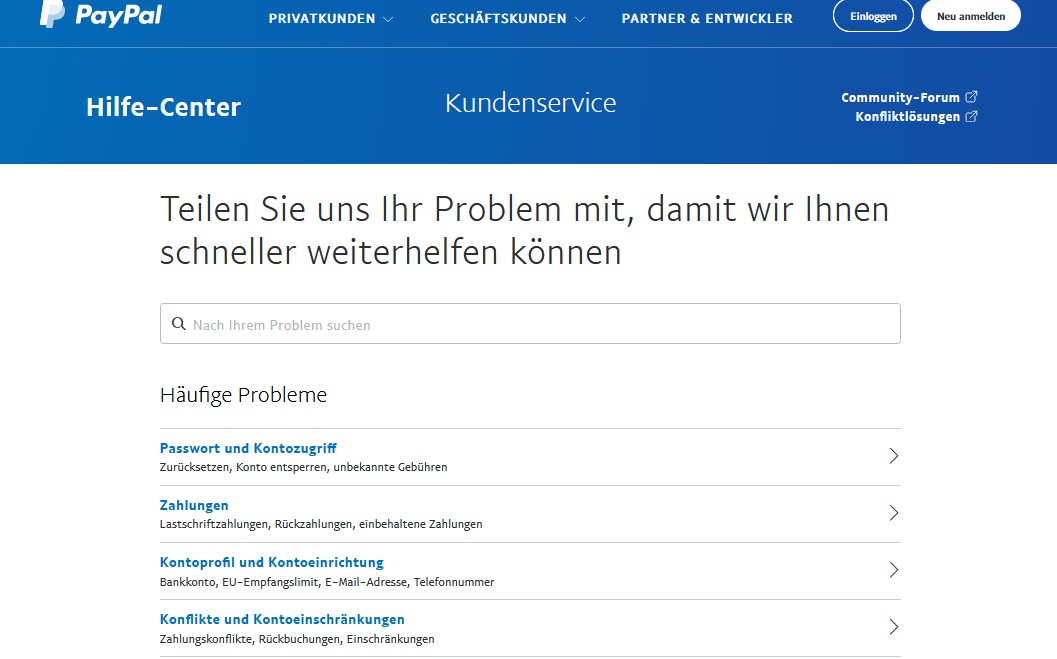Image resolution: width=1057 pixels, height=659 pixels.
Task: Select the Kundenservice title
Action: click(531, 103)
